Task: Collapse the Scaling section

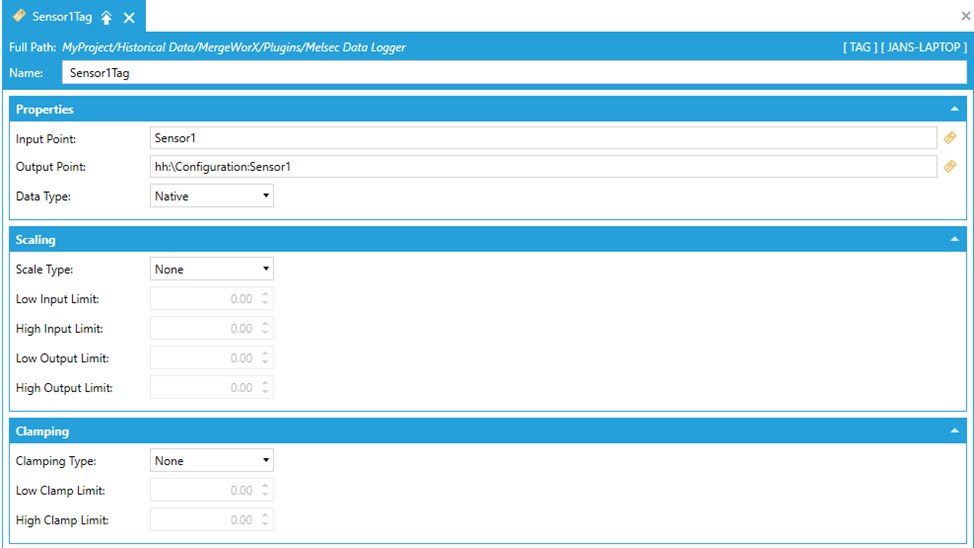Action: 955,239
